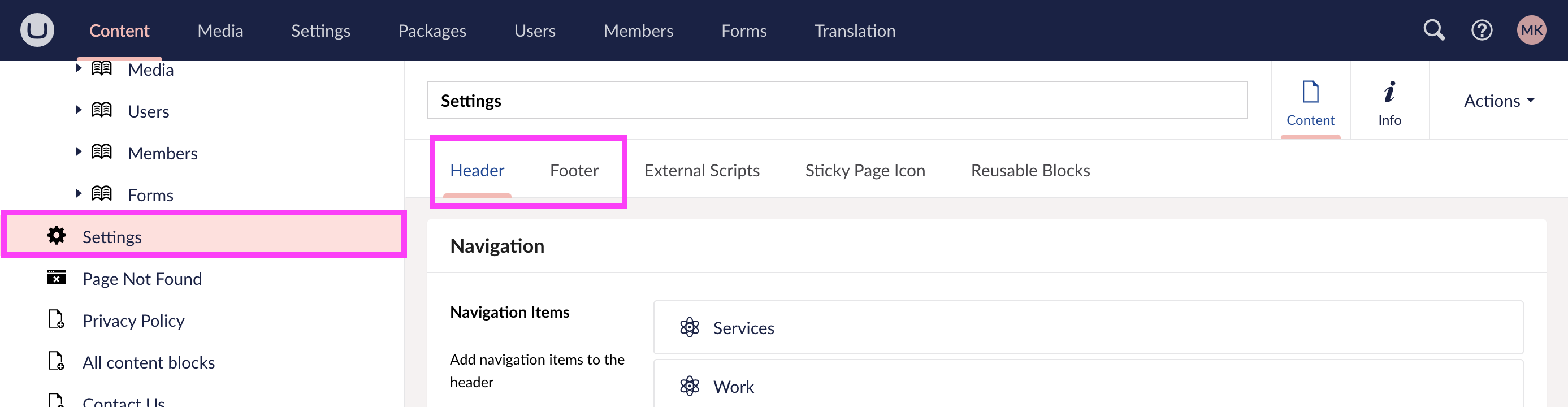Image resolution: width=1568 pixels, height=407 pixels.
Task: Open the Users node label in tree
Action: click(x=149, y=112)
